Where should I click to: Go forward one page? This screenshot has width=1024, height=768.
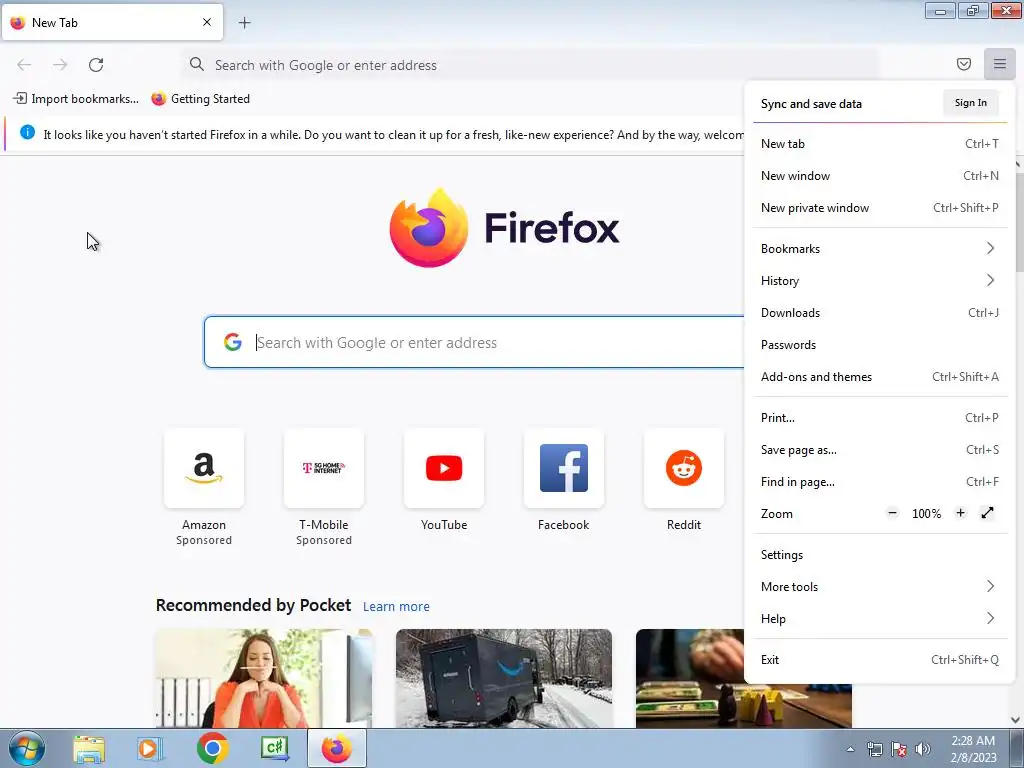coord(60,65)
